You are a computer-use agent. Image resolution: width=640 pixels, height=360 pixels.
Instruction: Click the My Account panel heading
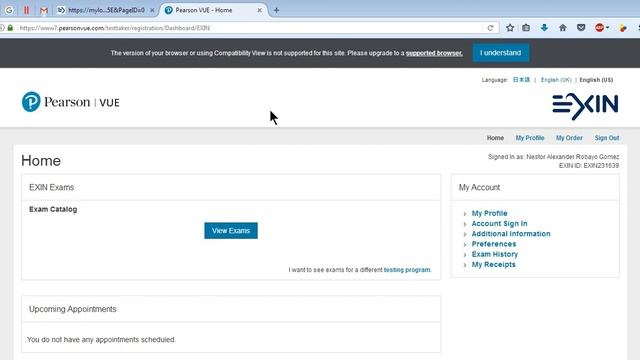point(479,187)
